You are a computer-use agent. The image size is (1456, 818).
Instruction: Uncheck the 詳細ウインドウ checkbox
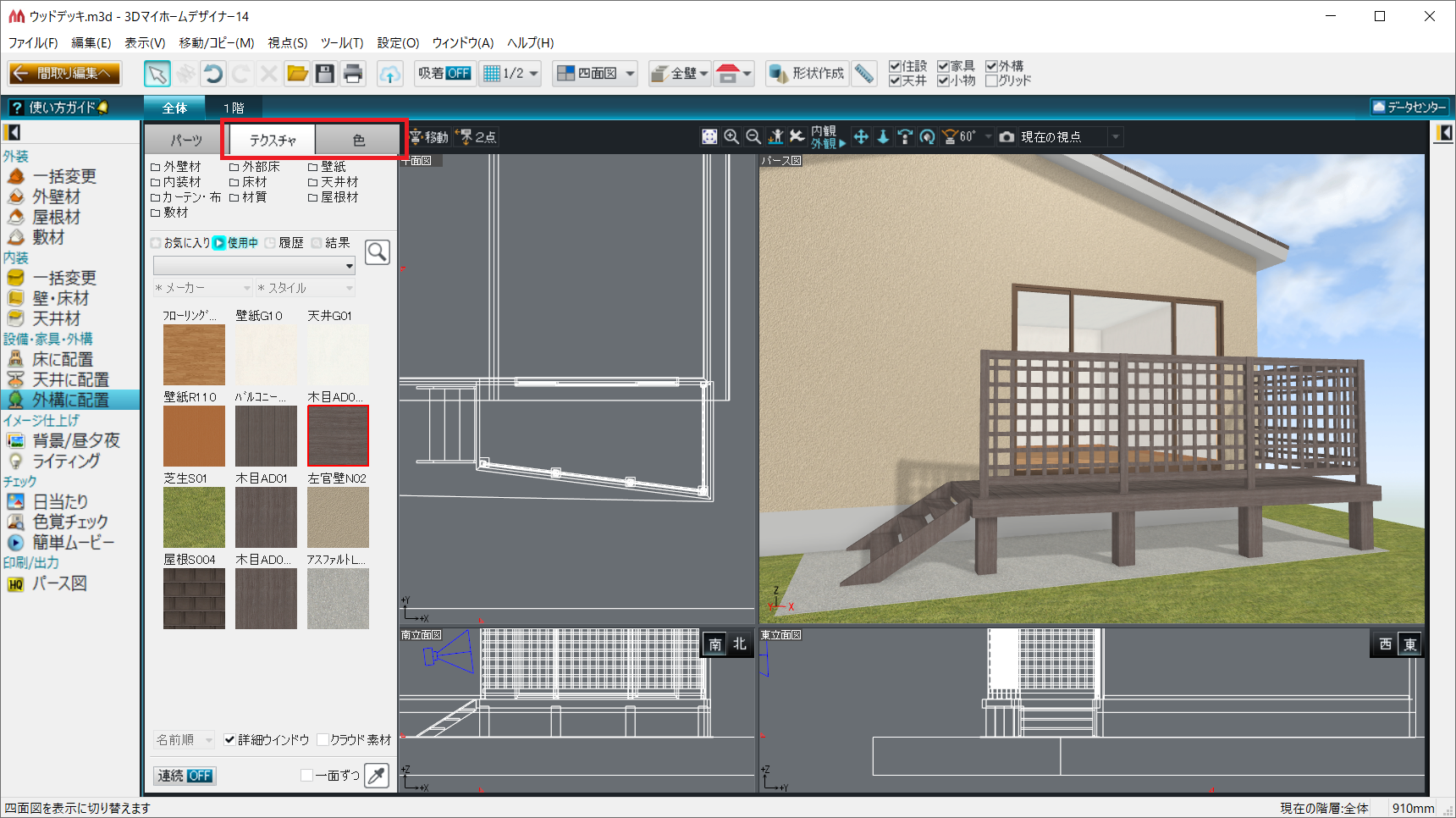click(229, 740)
